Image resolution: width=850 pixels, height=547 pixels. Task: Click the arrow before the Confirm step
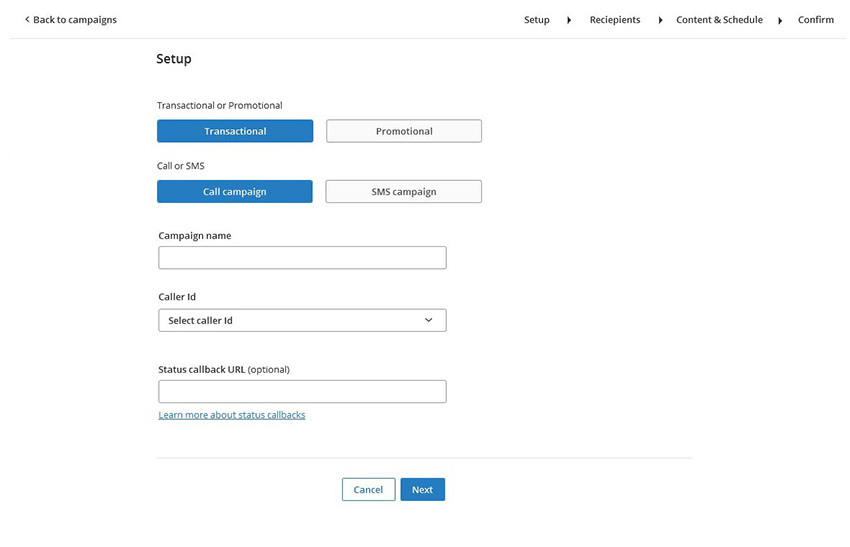(780, 20)
